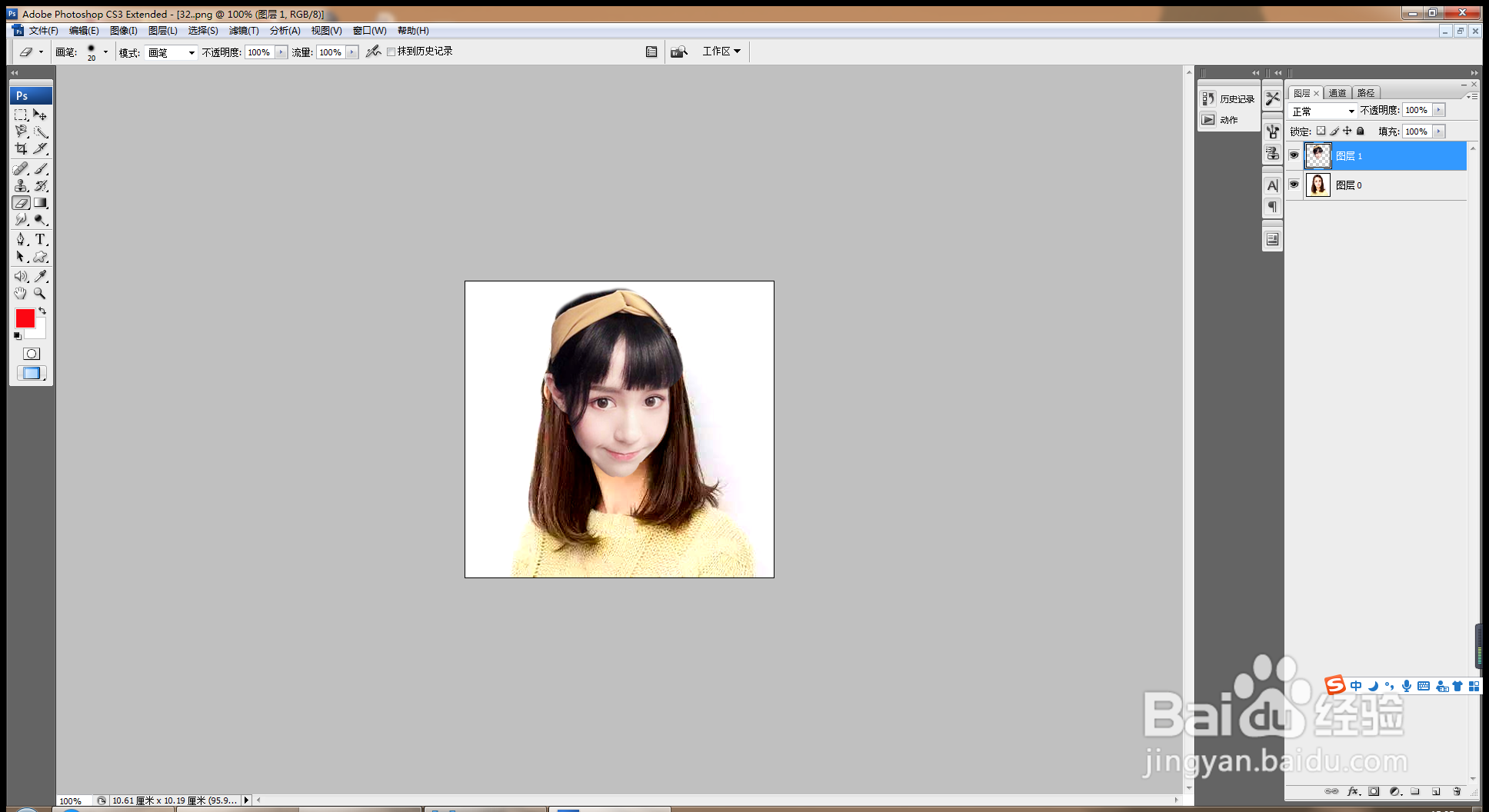This screenshot has width=1489, height=812.
Task: Reset to default black and white colors
Action: [x=18, y=336]
